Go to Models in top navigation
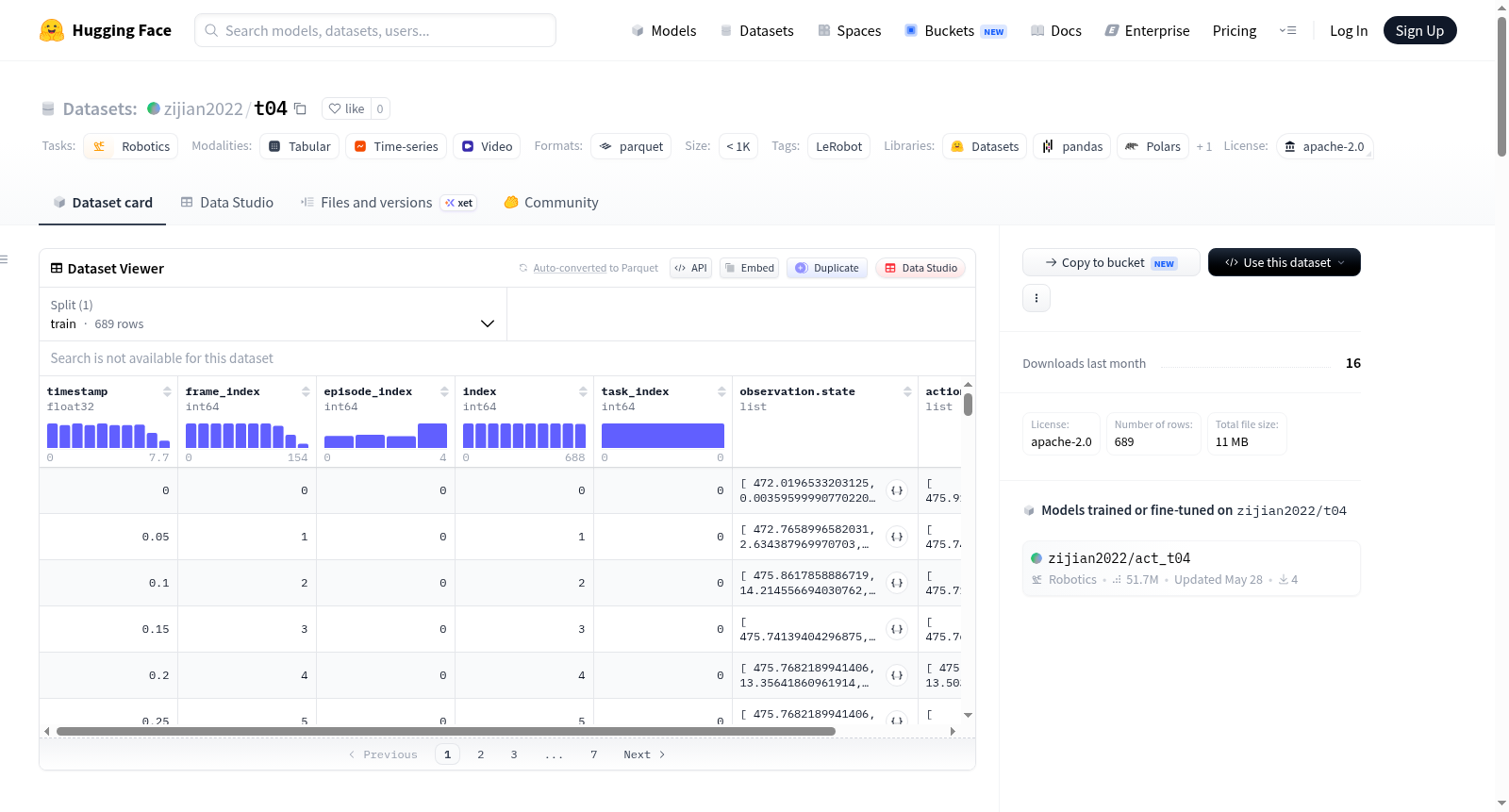This screenshot has width=1509, height=812. tap(664, 31)
